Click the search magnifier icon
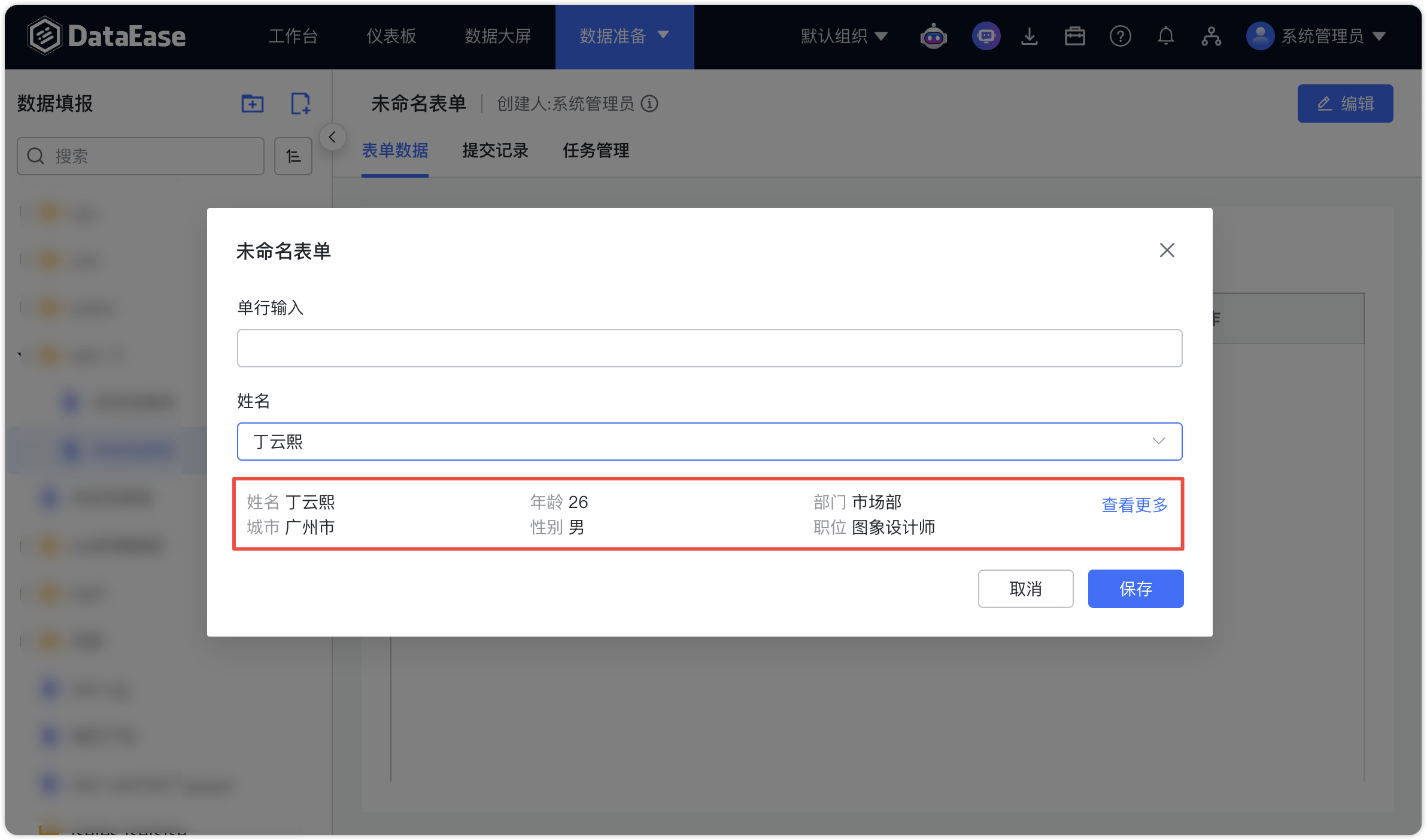Screen dimensions: 1427x840 (x=36, y=156)
